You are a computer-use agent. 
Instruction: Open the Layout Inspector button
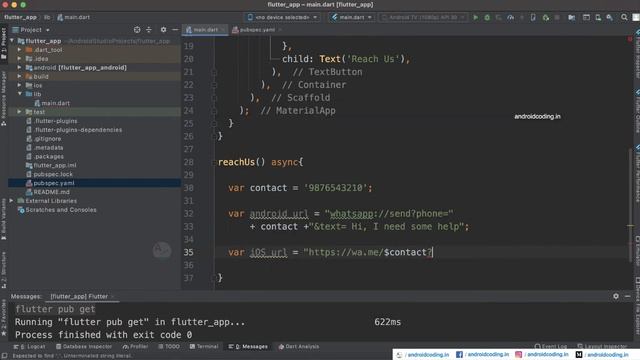coord(602,347)
